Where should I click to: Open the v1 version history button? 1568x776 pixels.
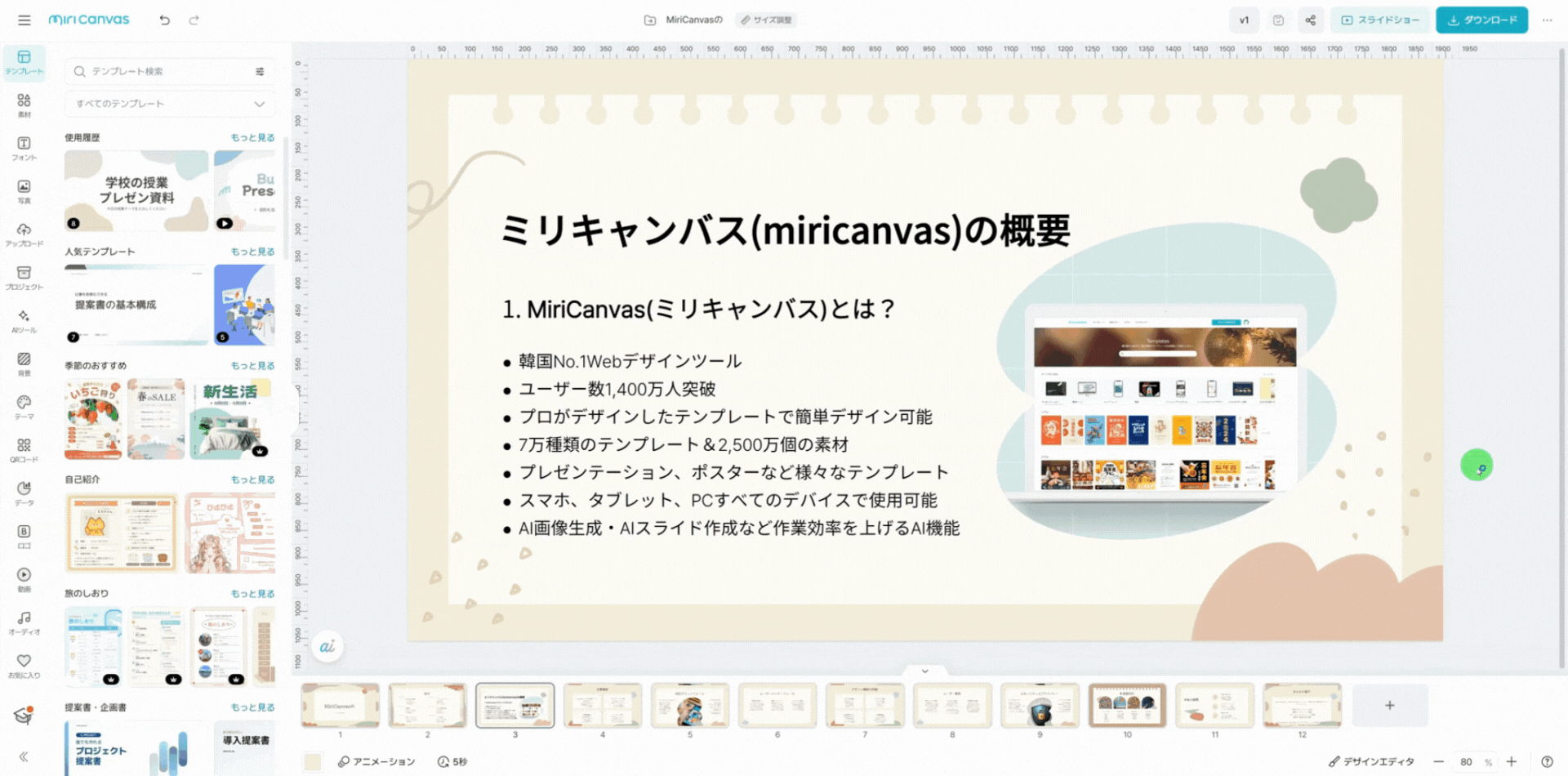coord(1244,20)
